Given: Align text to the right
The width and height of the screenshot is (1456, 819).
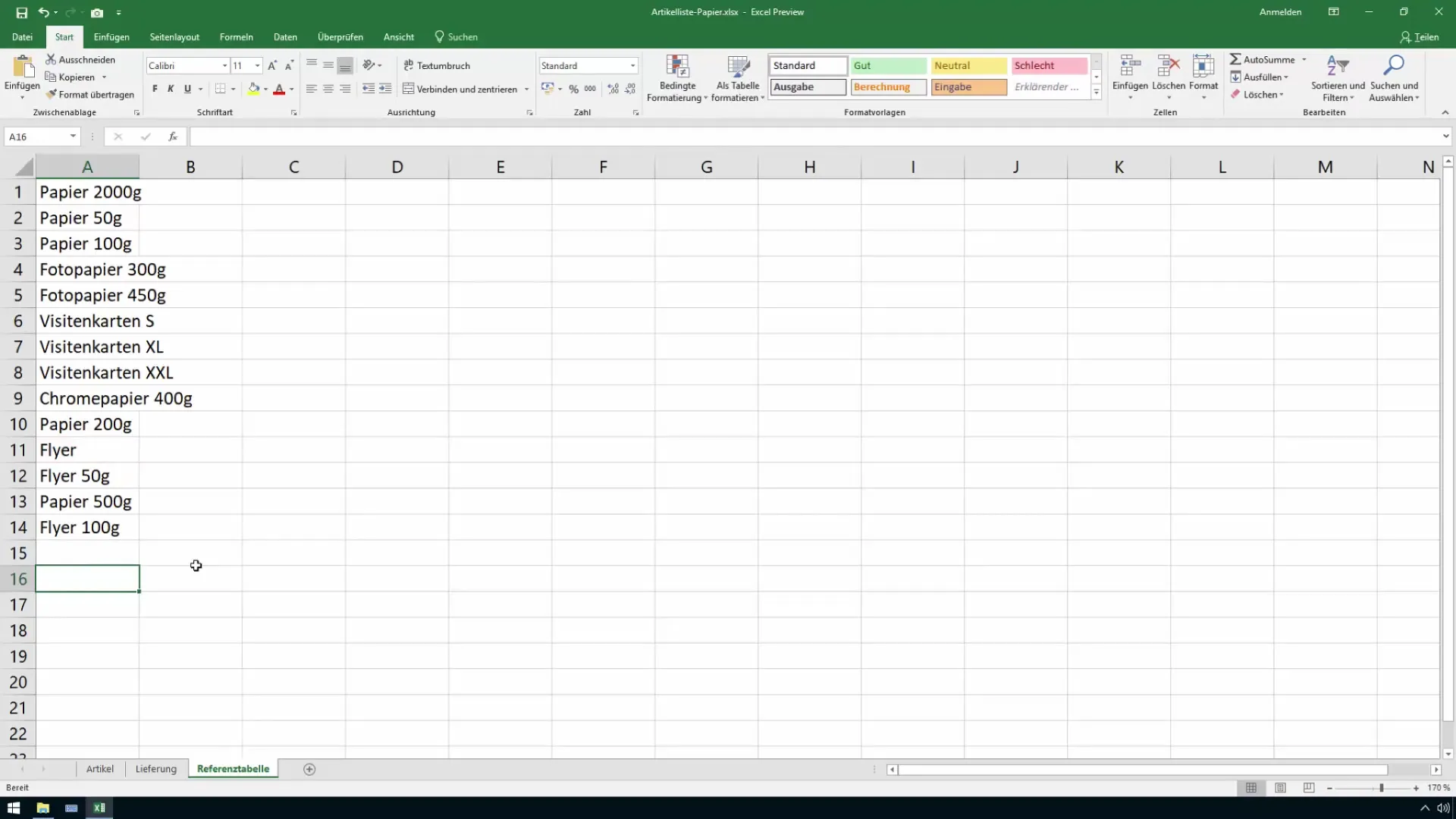Looking at the screenshot, I should pos(345,89).
